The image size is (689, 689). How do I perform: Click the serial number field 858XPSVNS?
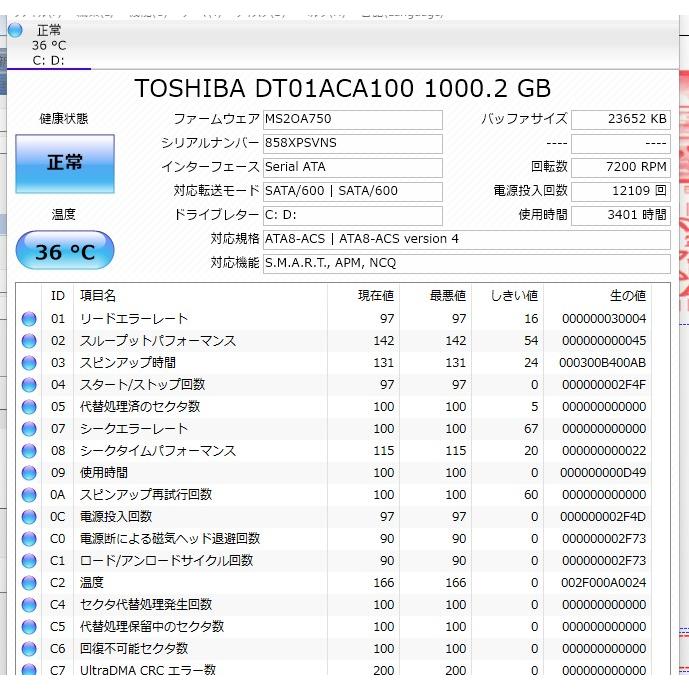pyautogui.click(x=352, y=144)
